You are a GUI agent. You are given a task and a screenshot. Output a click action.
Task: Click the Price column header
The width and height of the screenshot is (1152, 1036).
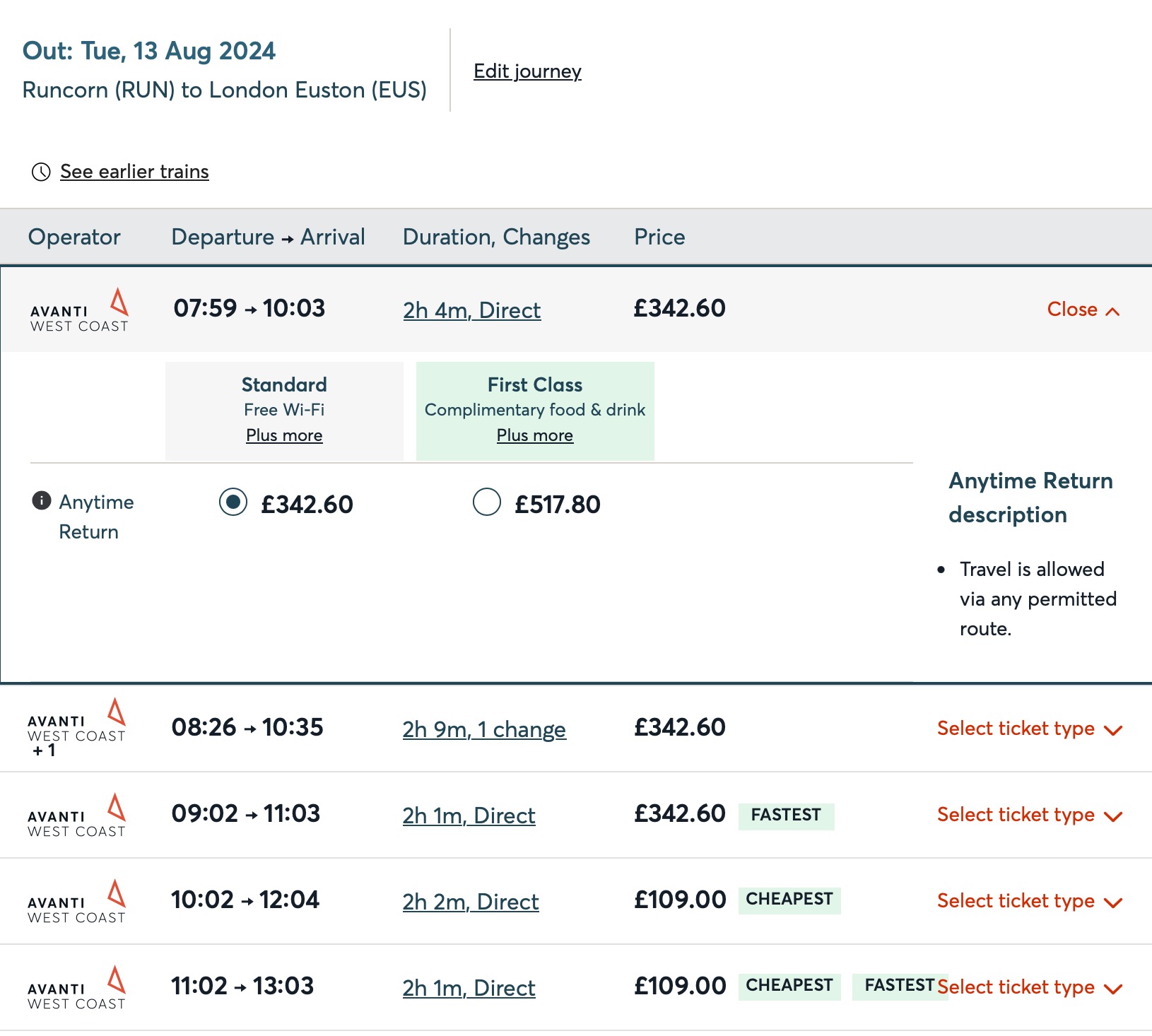tap(659, 237)
